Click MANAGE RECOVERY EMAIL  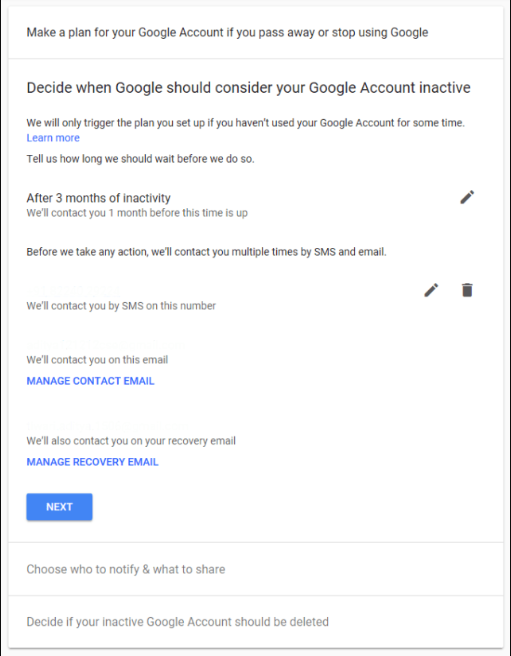[x=92, y=462]
